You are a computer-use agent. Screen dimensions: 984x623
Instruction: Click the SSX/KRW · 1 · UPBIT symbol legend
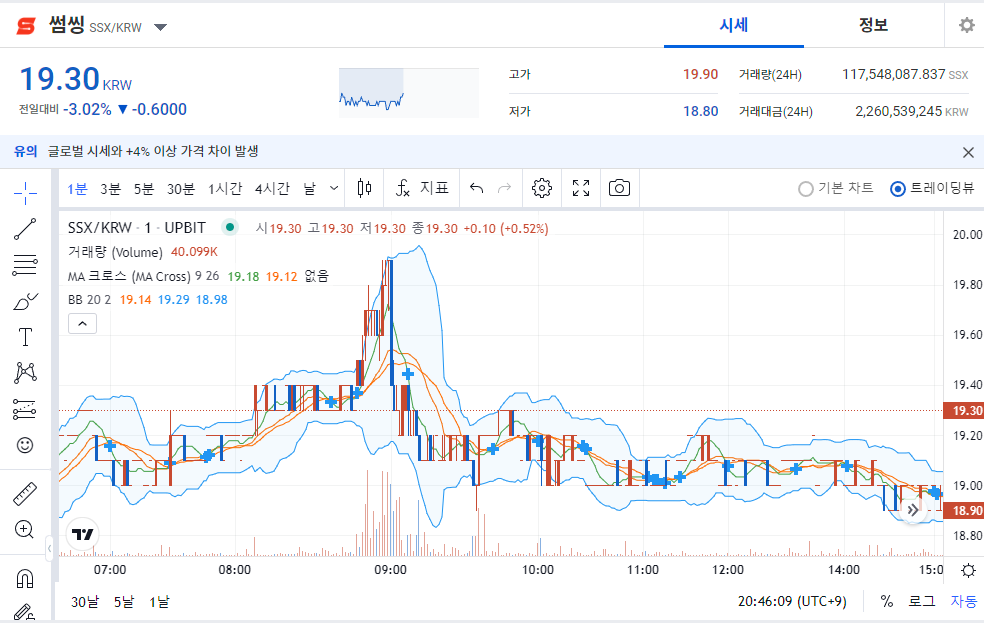click(x=137, y=228)
